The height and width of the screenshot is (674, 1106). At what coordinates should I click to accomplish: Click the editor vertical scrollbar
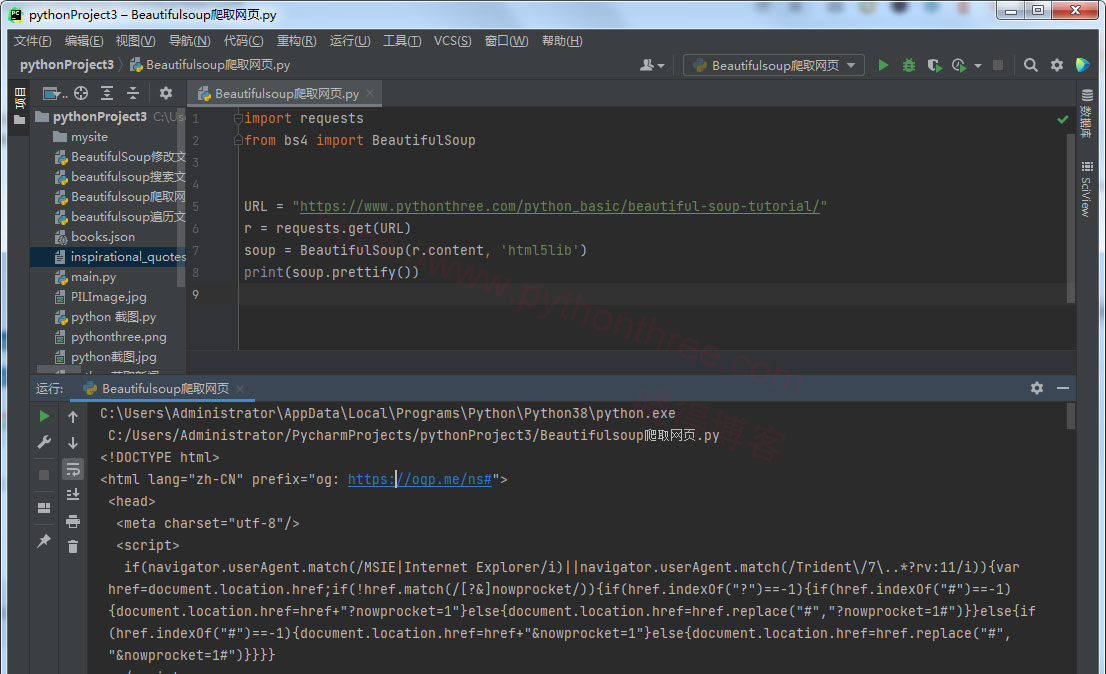pyautogui.click(x=1071, y=219)
